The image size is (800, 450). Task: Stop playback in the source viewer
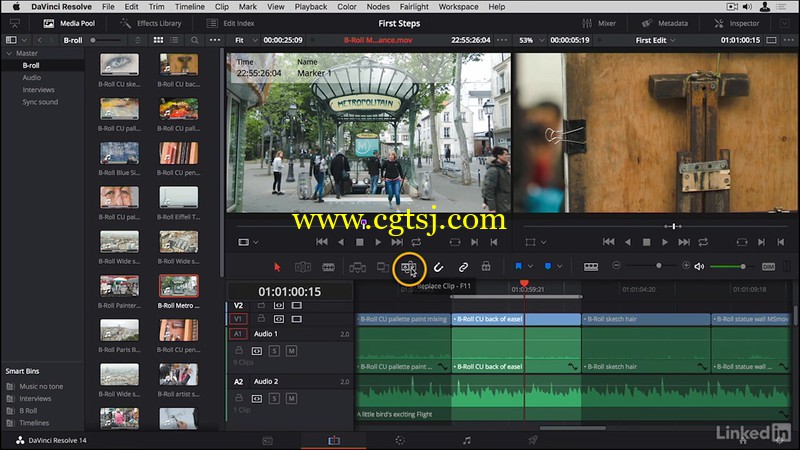pos(360,242)
